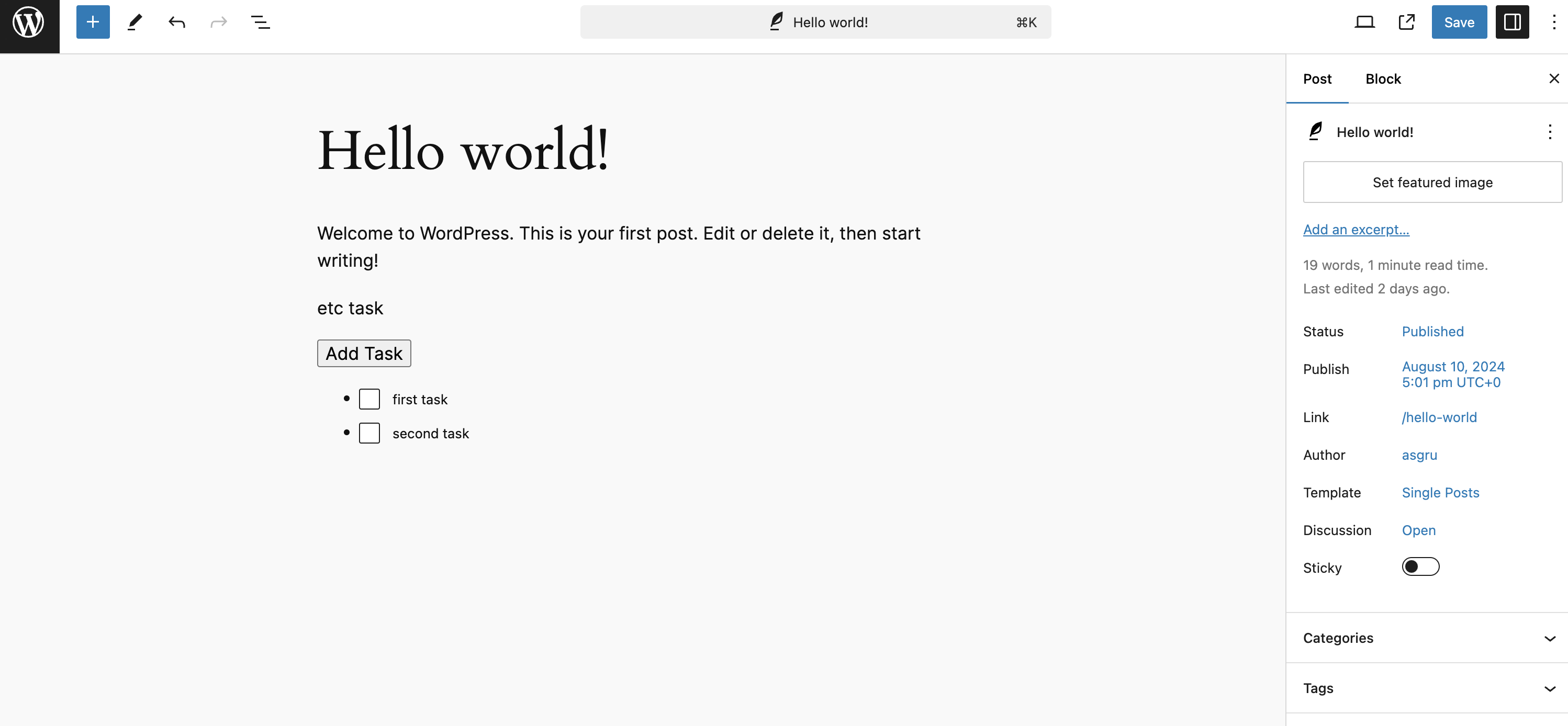Toggle the Sticky post switch
The height and width of the screenshot is (726, 1568).
coord(1420,567)
